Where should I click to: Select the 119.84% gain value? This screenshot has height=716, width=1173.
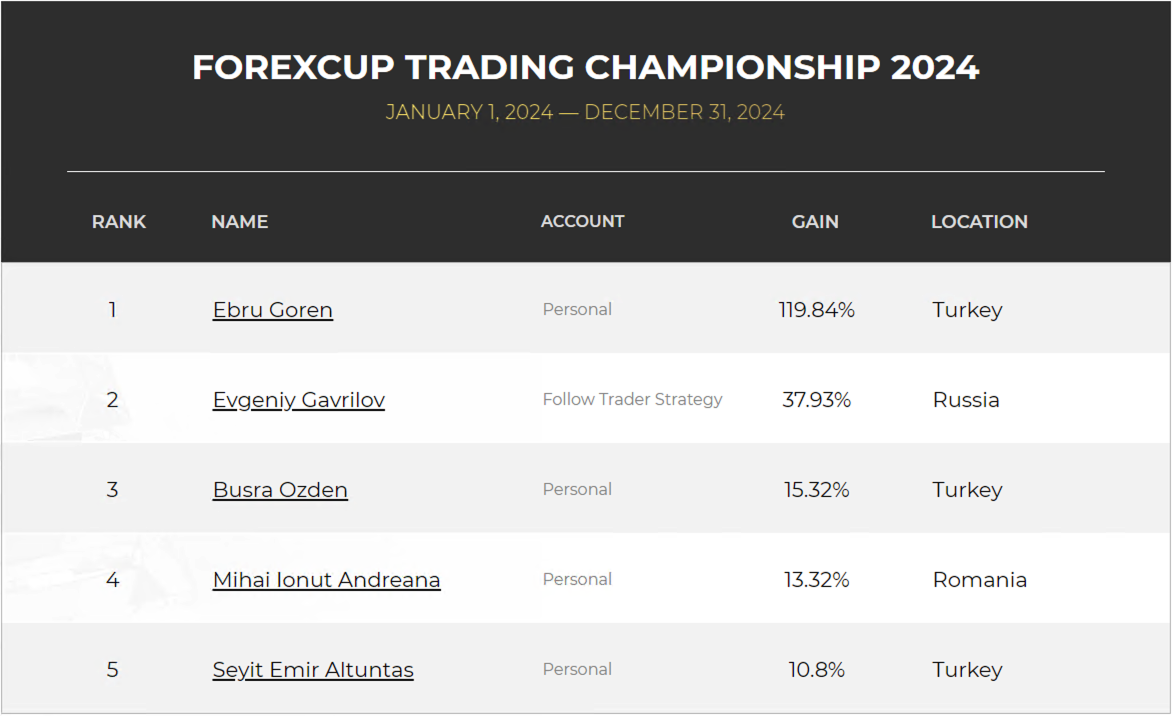pyautogui.click(x=816, y=310)
